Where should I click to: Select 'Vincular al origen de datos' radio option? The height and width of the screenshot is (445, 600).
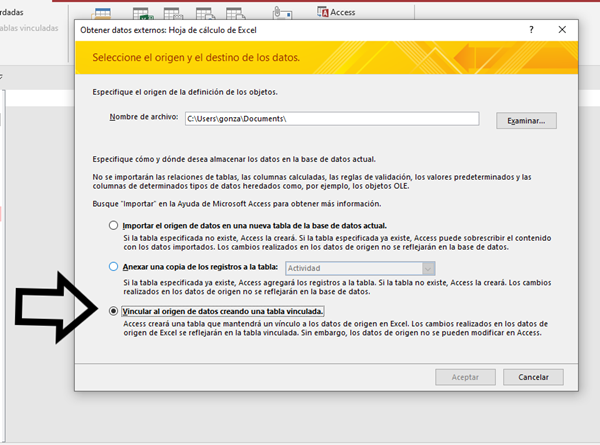pyautogui.click(x=113, y=311)
